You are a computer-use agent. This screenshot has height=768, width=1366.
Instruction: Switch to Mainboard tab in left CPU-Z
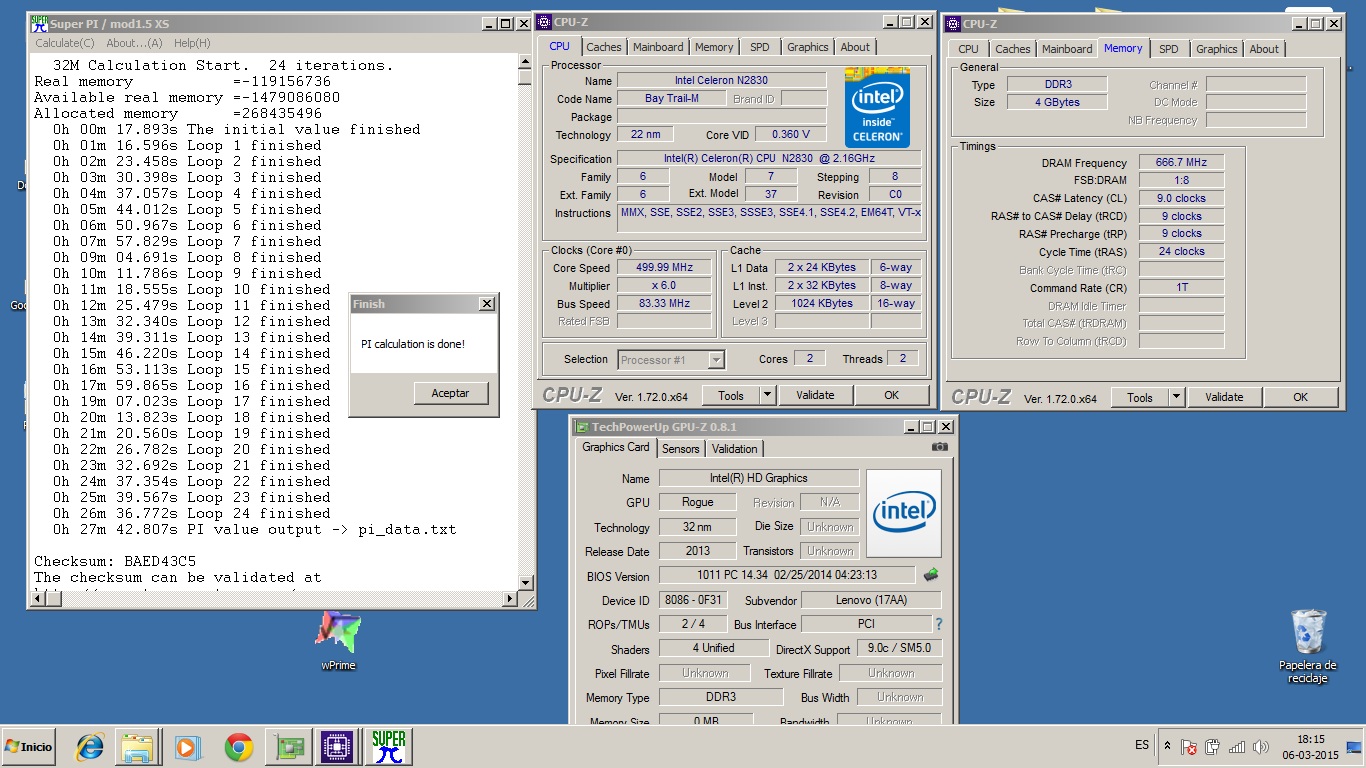click(658, 47)
